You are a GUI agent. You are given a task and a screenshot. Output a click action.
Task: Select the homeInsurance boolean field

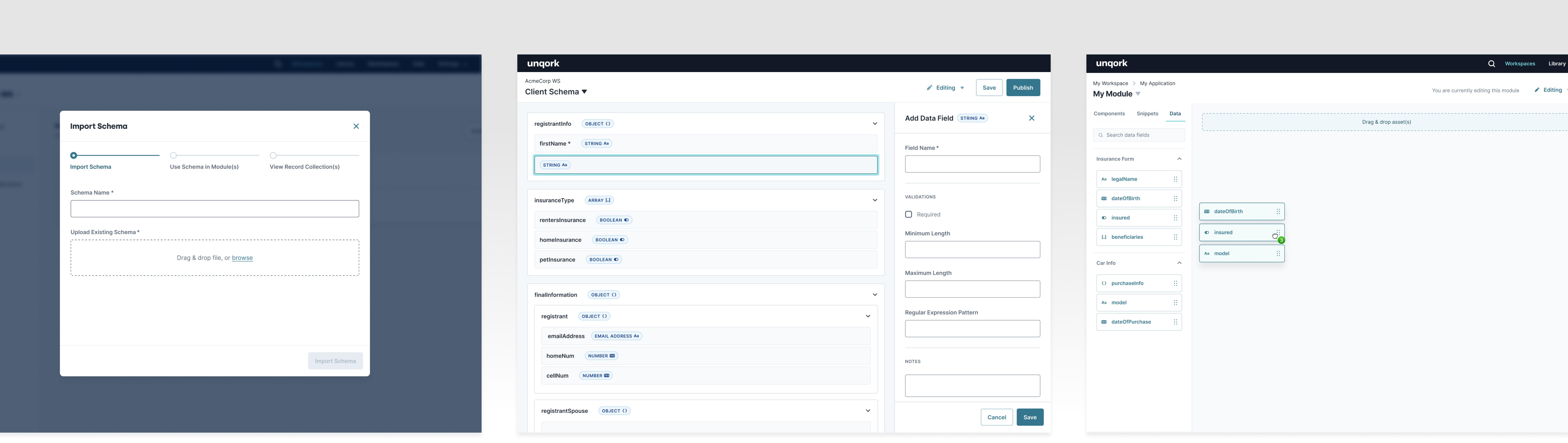point(706,240)
